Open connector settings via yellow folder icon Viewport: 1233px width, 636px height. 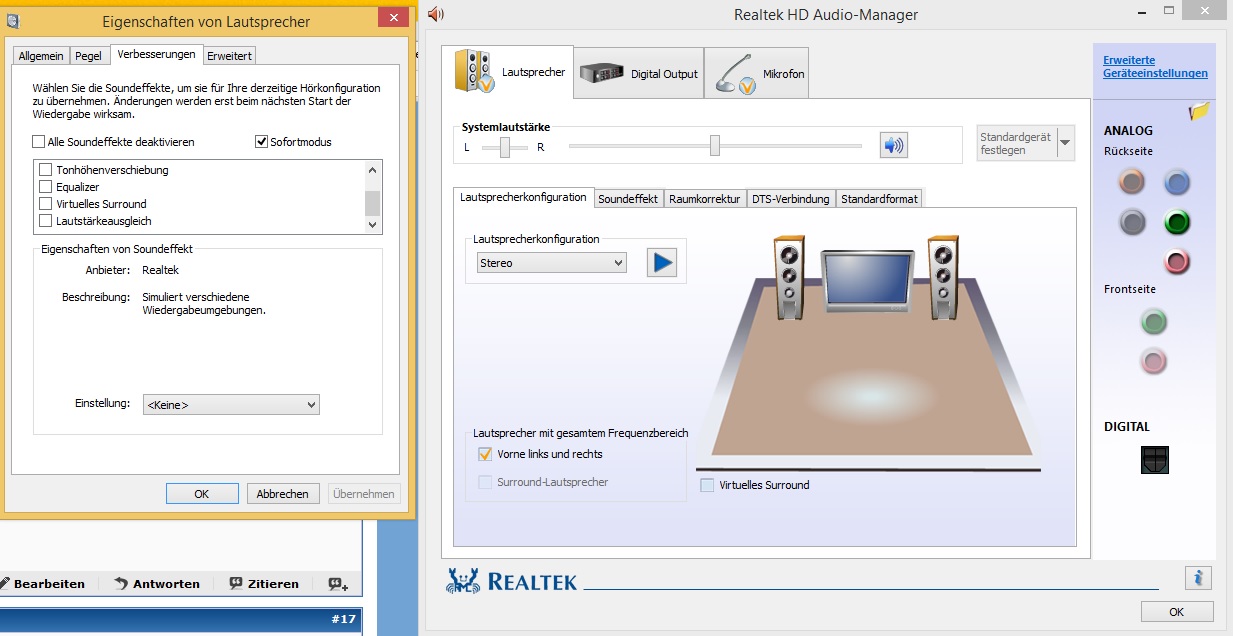pyautogui.click(x=1200, y=112)
